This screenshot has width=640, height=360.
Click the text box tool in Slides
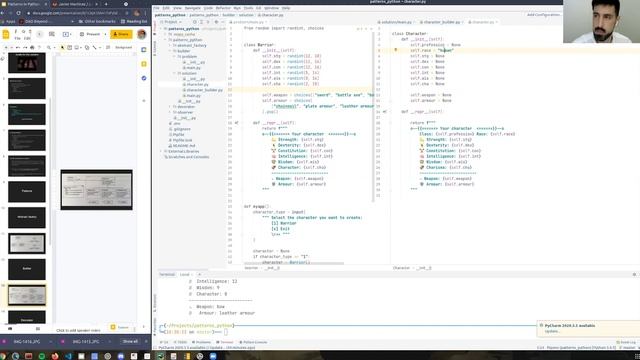tap(69, 47)
